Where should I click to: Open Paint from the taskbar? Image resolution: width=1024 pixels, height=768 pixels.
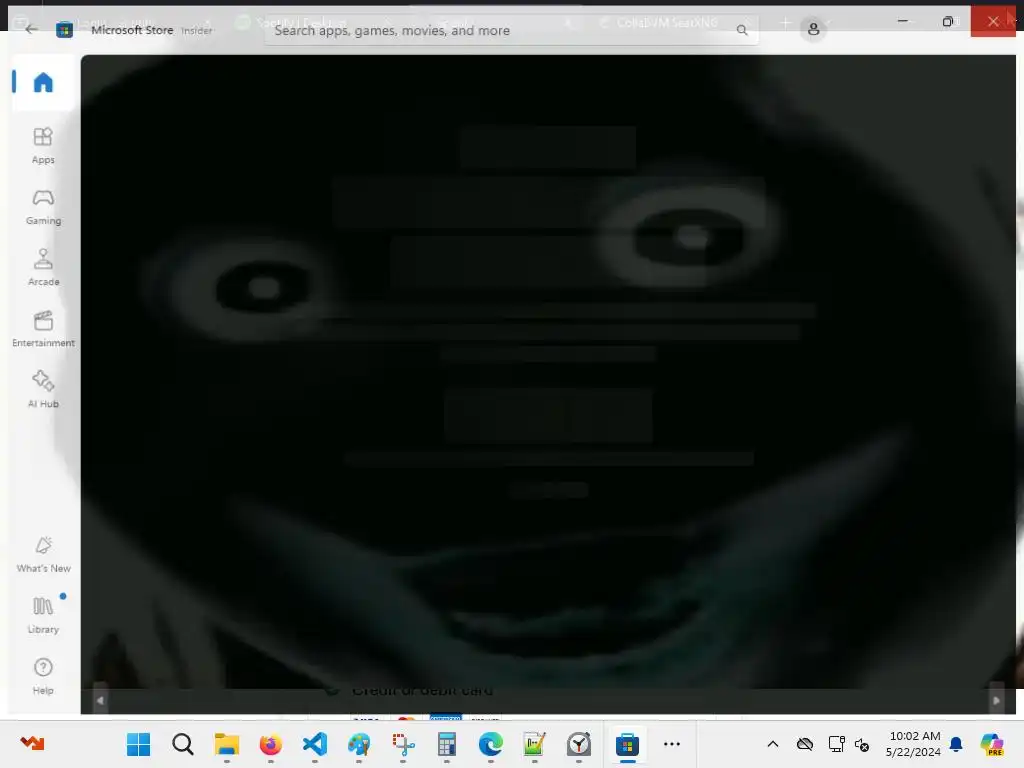359,744
